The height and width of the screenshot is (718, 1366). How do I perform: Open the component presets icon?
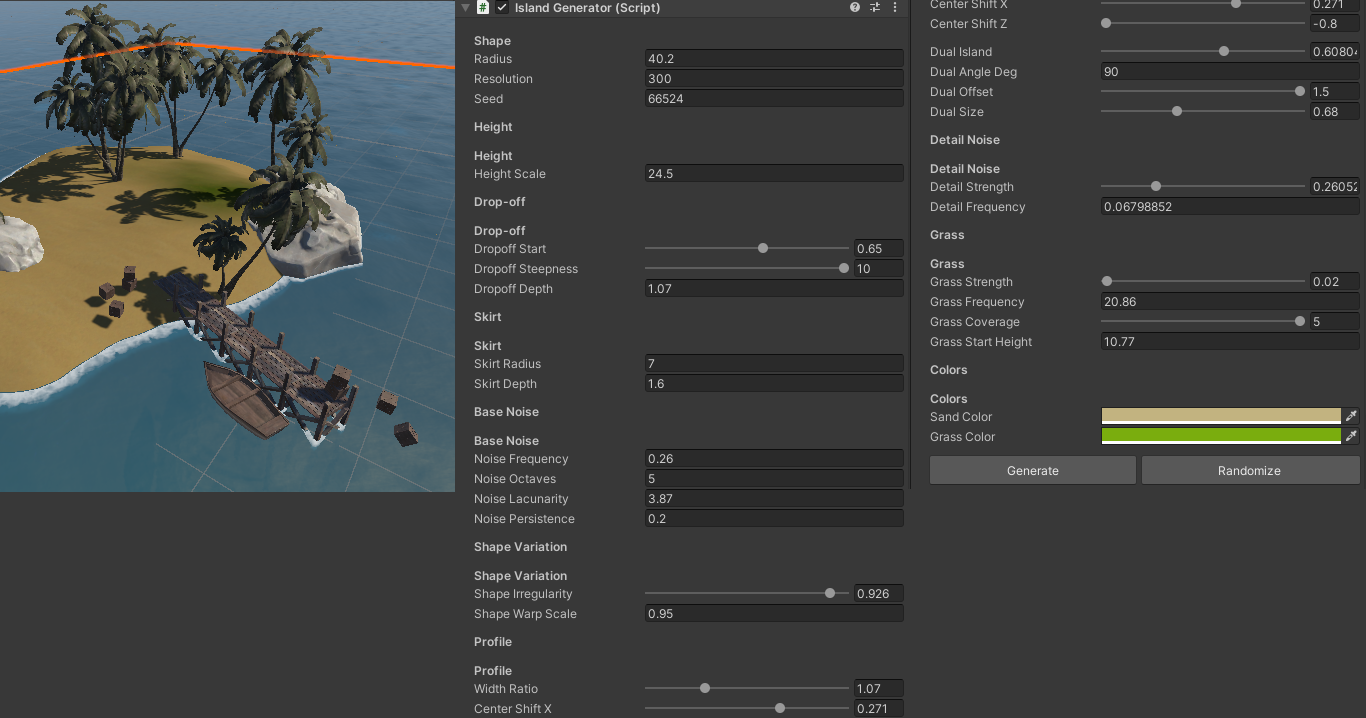[875, 7]
